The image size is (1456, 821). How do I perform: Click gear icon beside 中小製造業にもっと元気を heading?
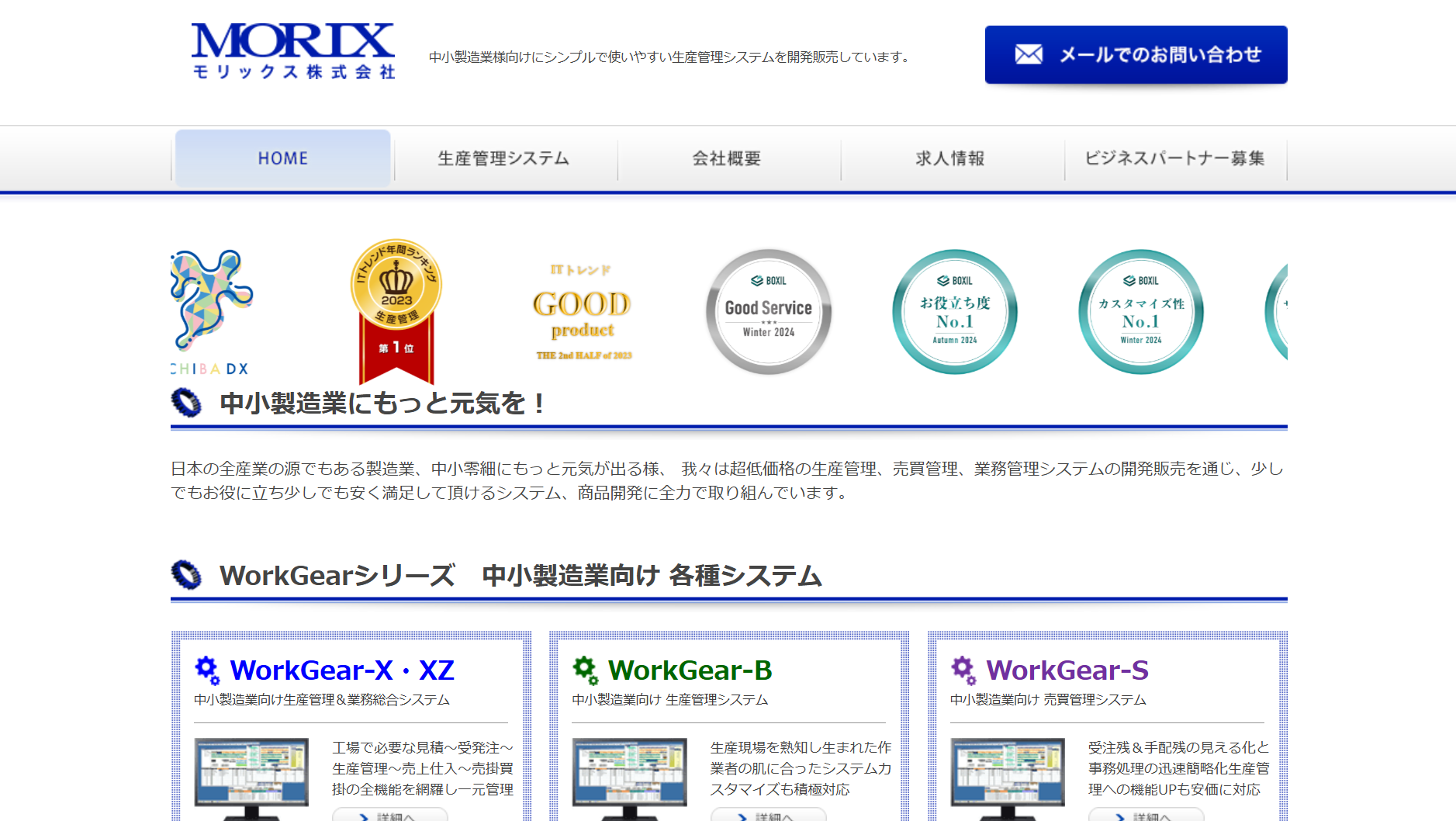(186, 403)
